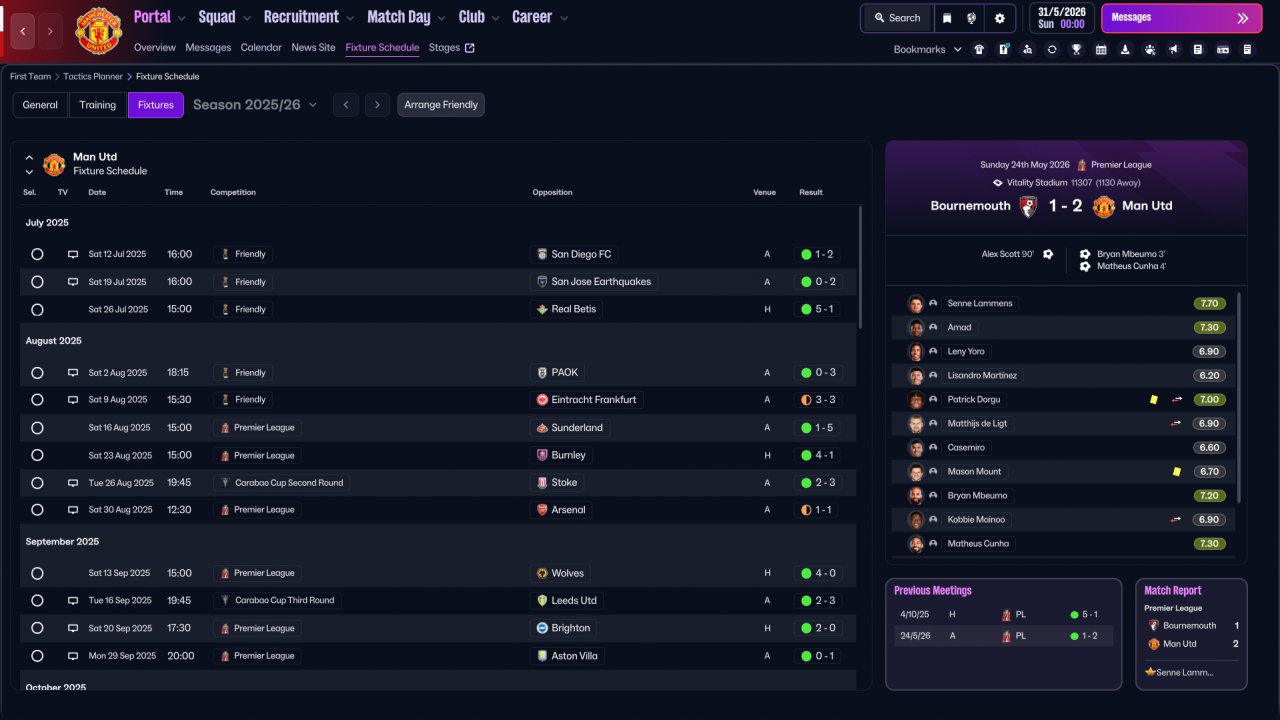Select radio button for Sat 19 Jul 2025 fixture
This screenshot has width=1280, height=720.
coord(37,282)
